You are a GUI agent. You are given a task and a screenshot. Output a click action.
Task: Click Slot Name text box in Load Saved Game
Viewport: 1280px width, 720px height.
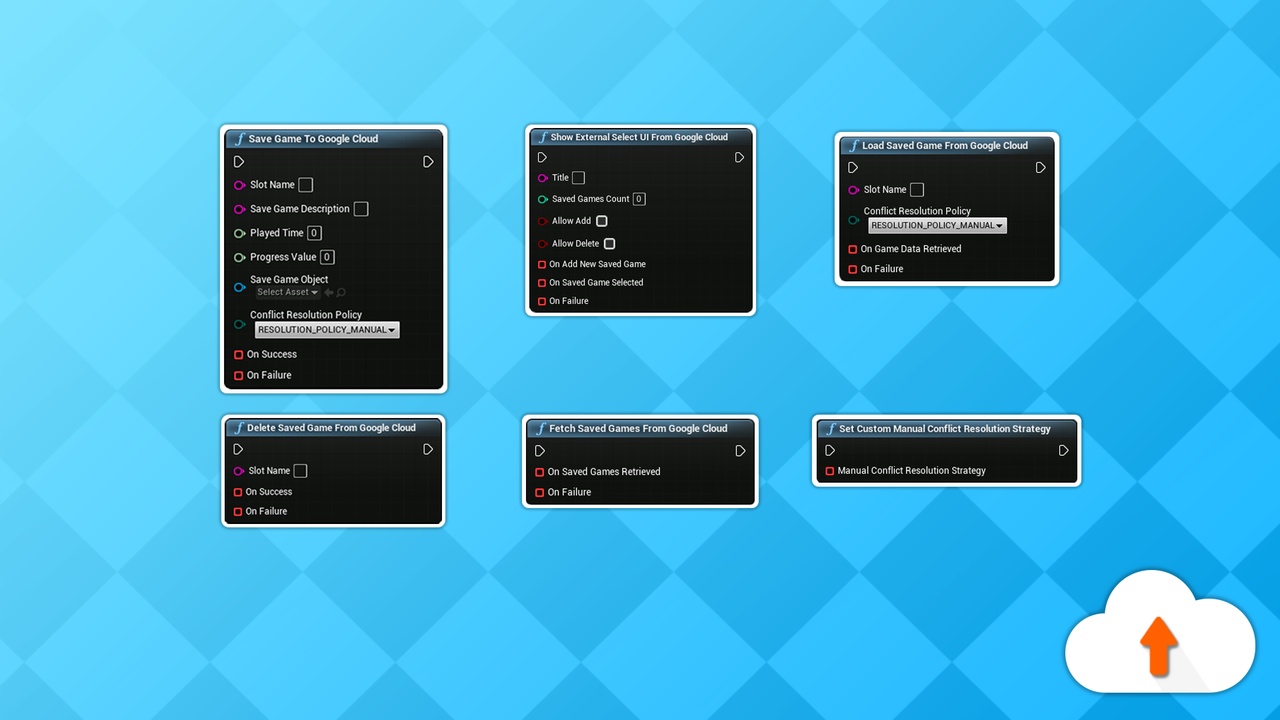[x=917, y=190]
